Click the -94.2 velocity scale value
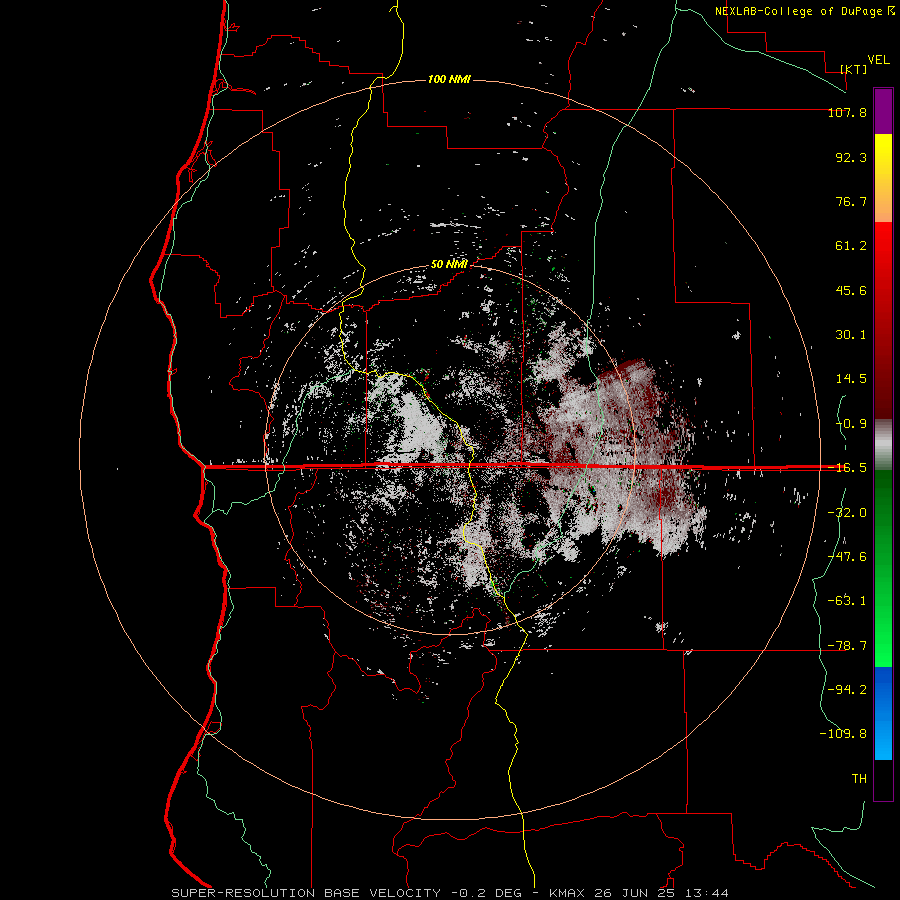Viewport: 900px width, 900px height. [847, 690]
